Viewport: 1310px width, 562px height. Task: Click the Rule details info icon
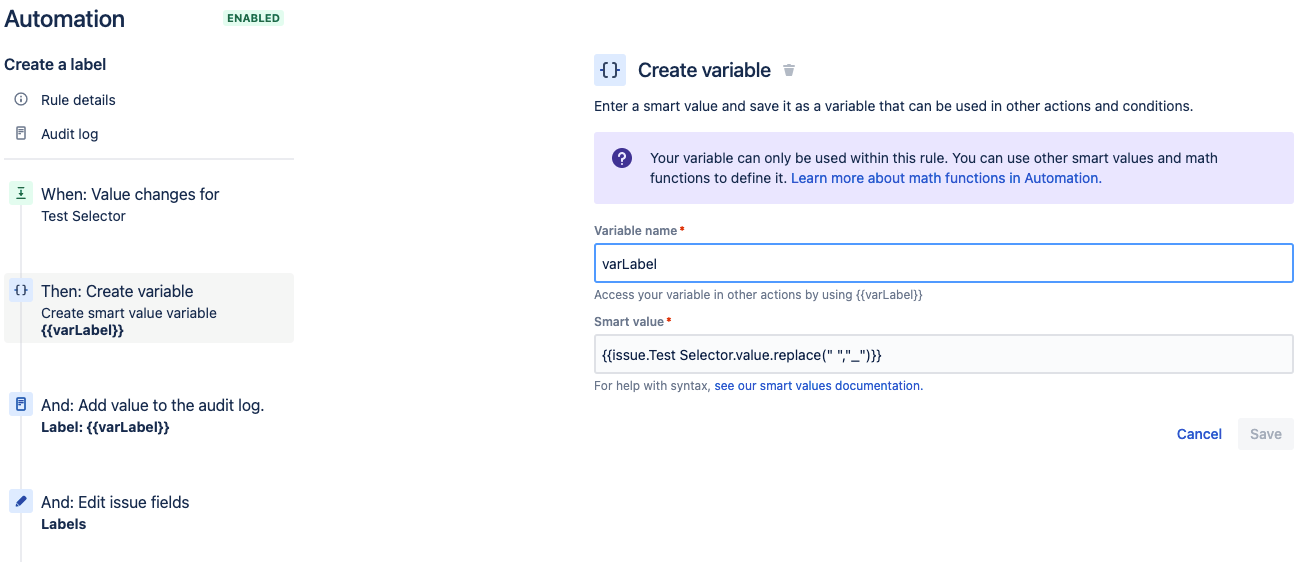[x=21, y=100]
